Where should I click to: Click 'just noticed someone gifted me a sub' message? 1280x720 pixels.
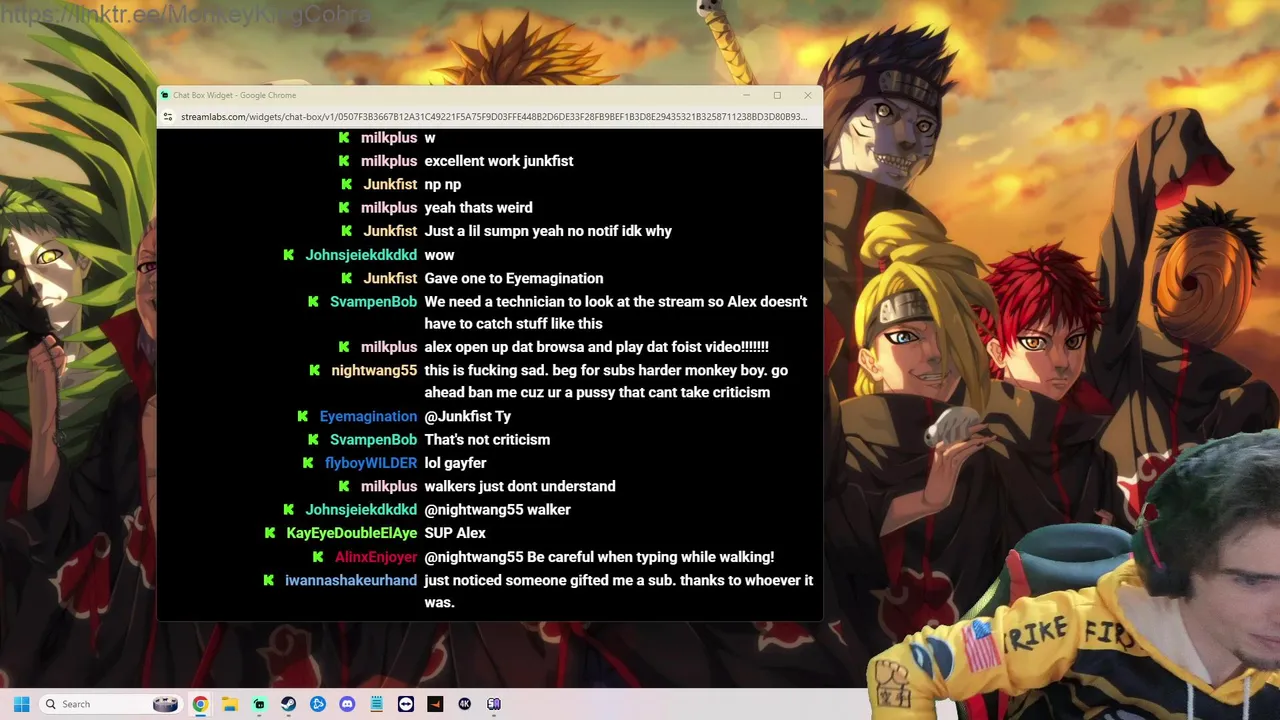tap(619, 591)
